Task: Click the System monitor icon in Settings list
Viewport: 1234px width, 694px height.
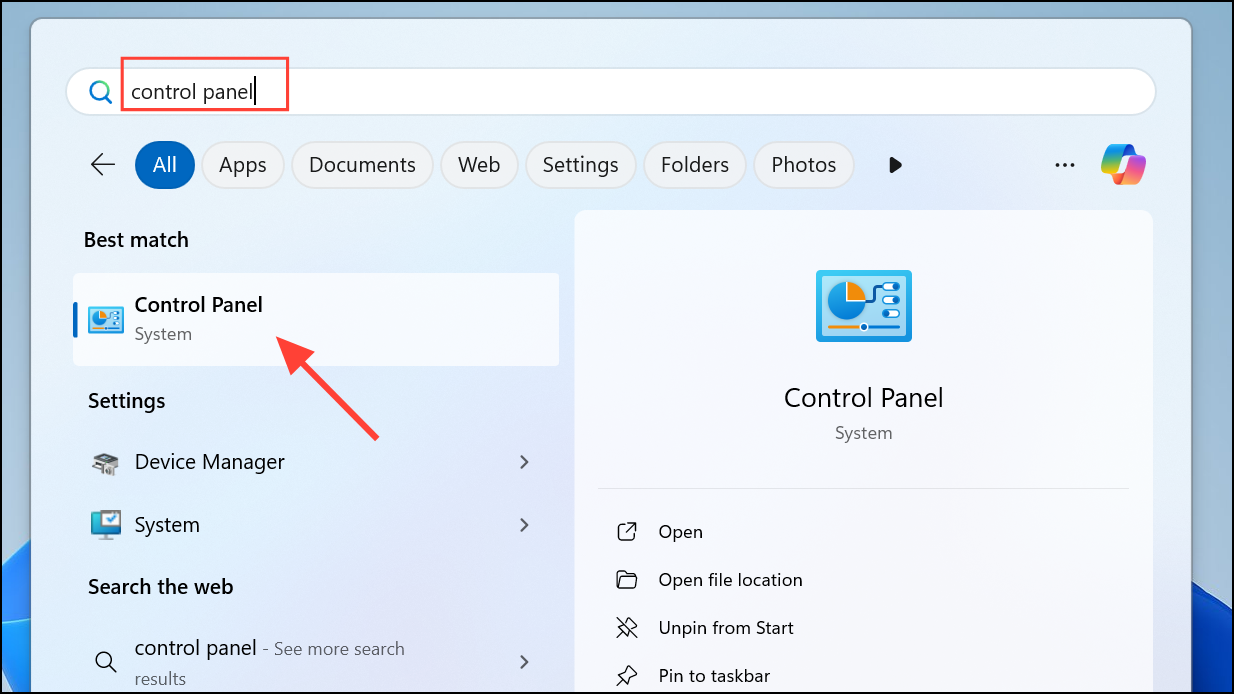Action: click(106, 525)
